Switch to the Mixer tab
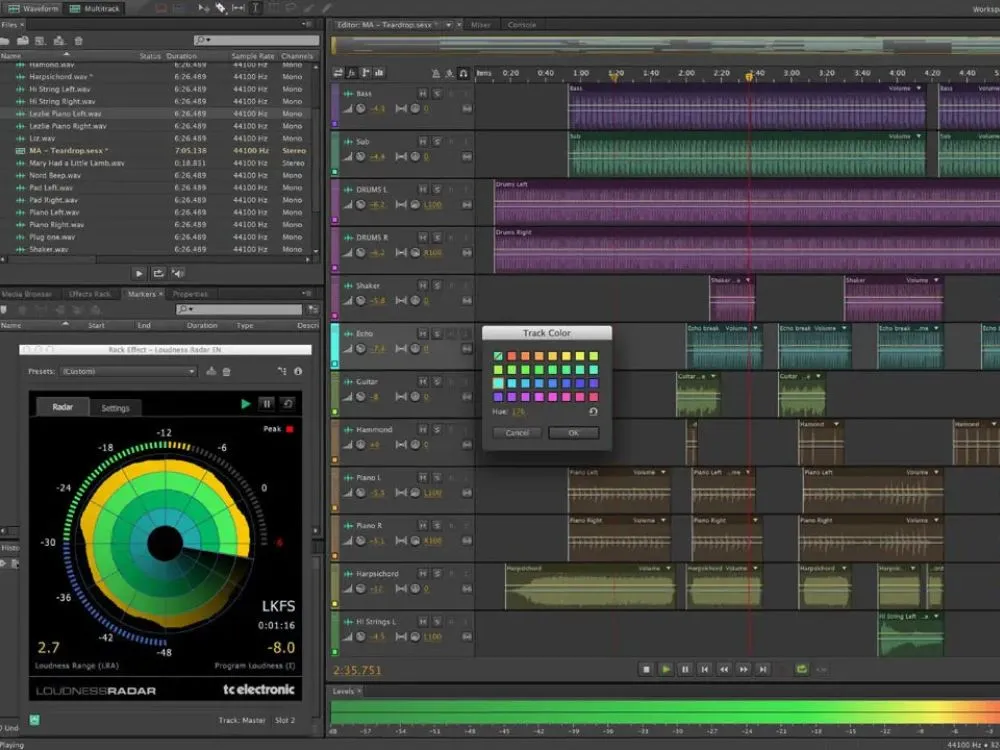 pos(480,25)
